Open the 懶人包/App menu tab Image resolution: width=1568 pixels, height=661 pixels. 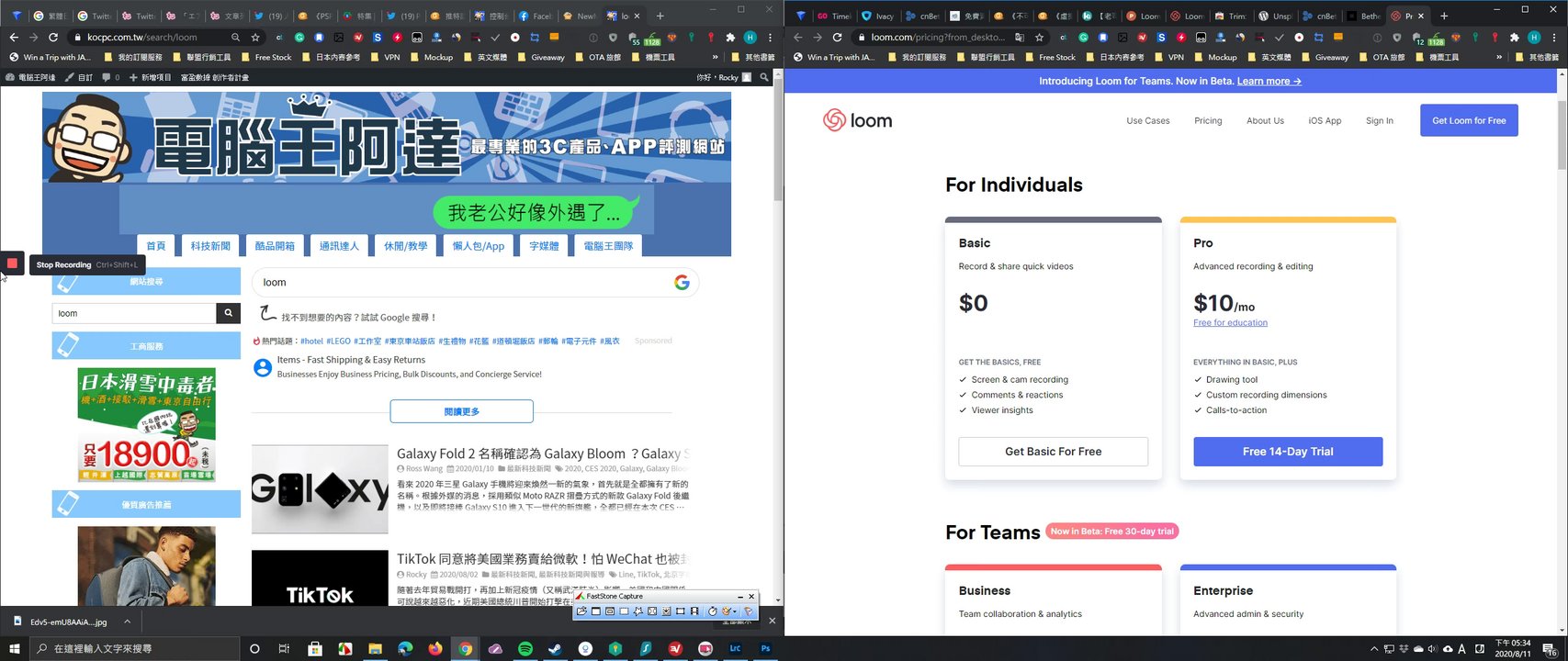(479, 246)
